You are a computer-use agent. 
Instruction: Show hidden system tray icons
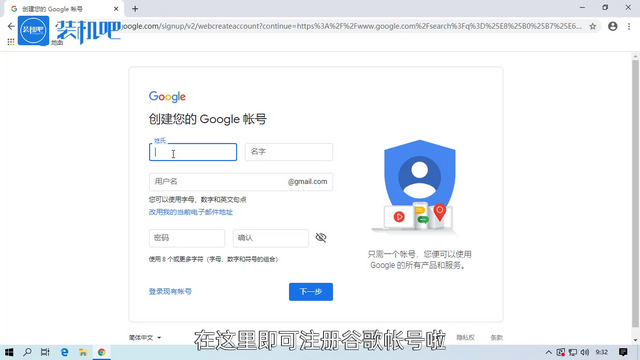click(x=549, y=352)
